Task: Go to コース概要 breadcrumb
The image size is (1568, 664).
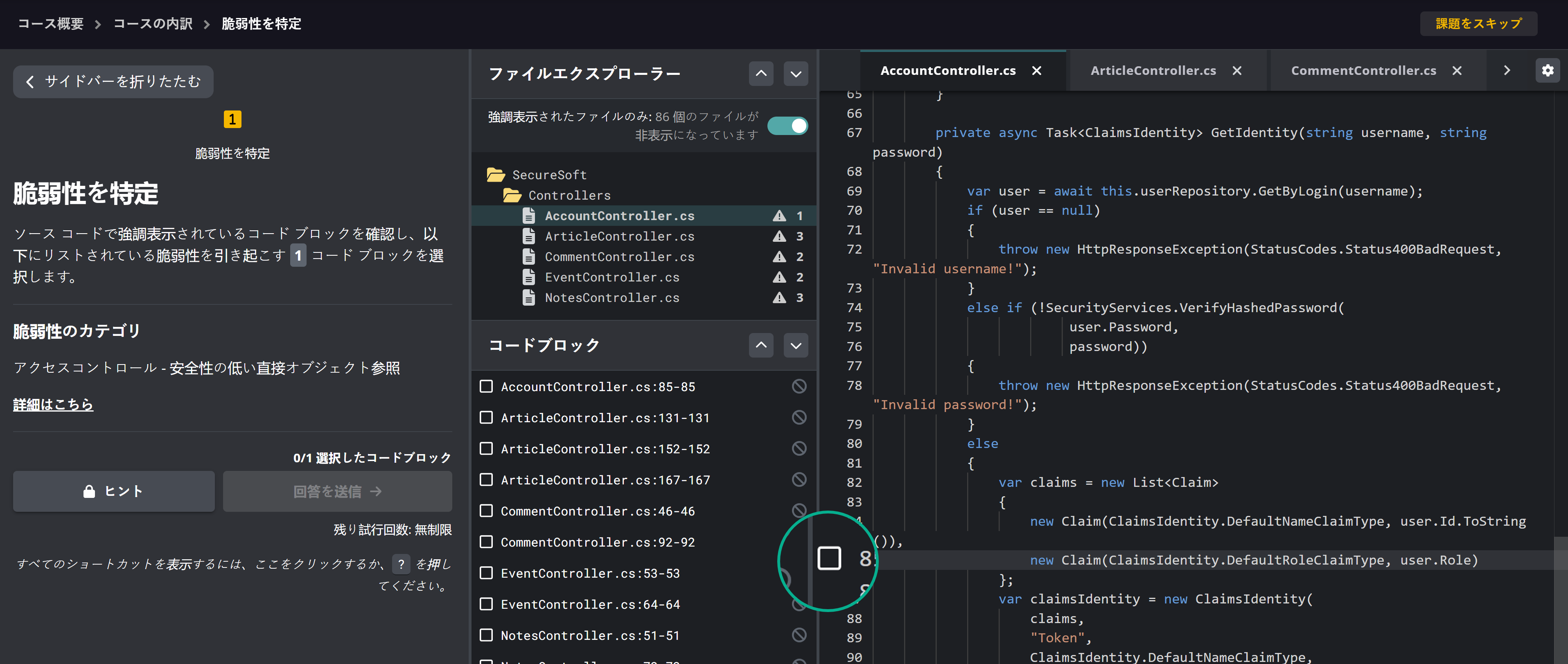Action: click(50, 24)
